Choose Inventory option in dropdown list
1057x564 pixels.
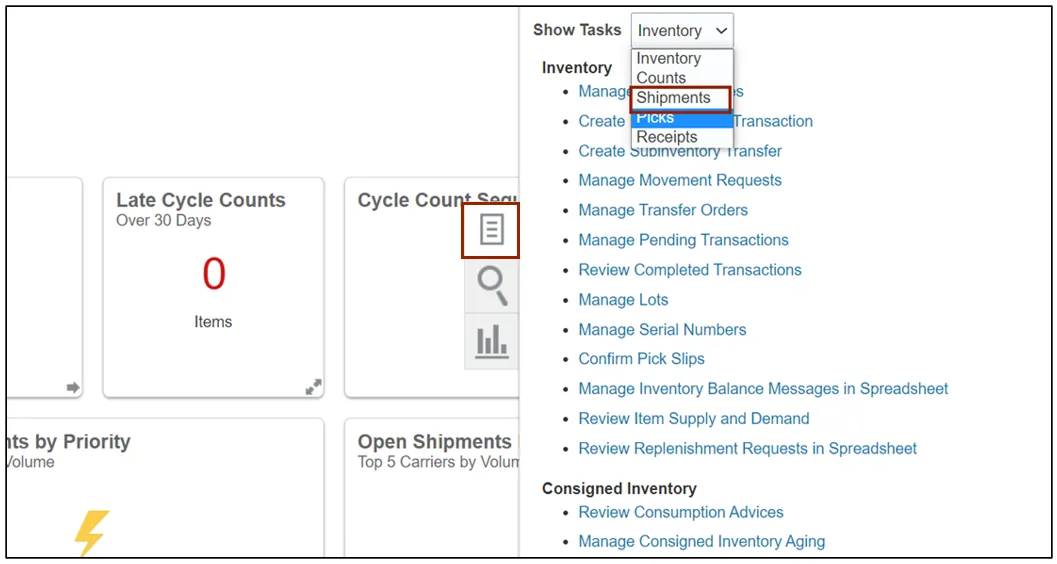click(668, 59)
